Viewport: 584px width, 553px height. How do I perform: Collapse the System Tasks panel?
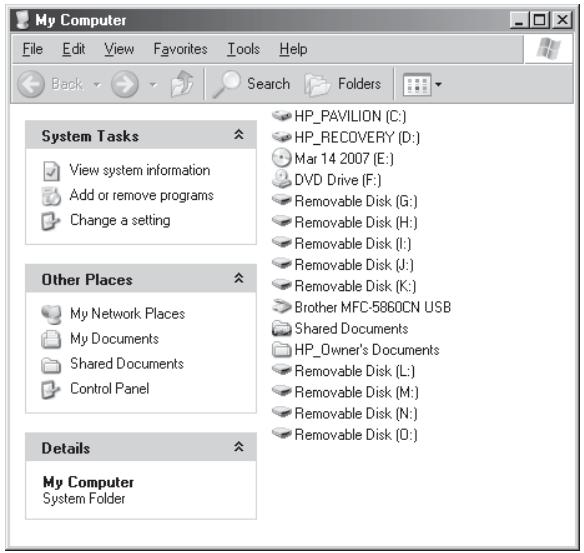tap(239, 134)
